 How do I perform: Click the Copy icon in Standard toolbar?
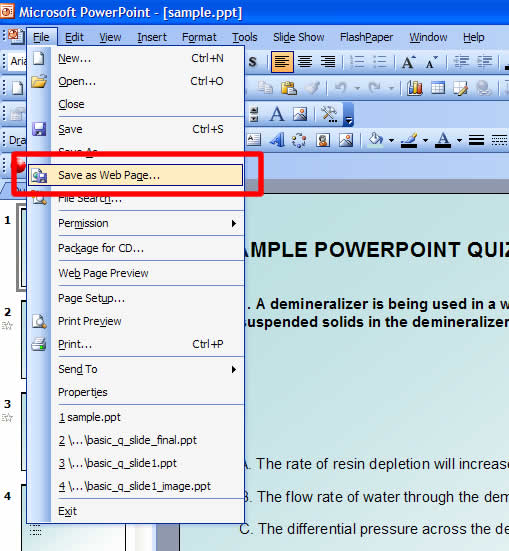coord(265,88)
